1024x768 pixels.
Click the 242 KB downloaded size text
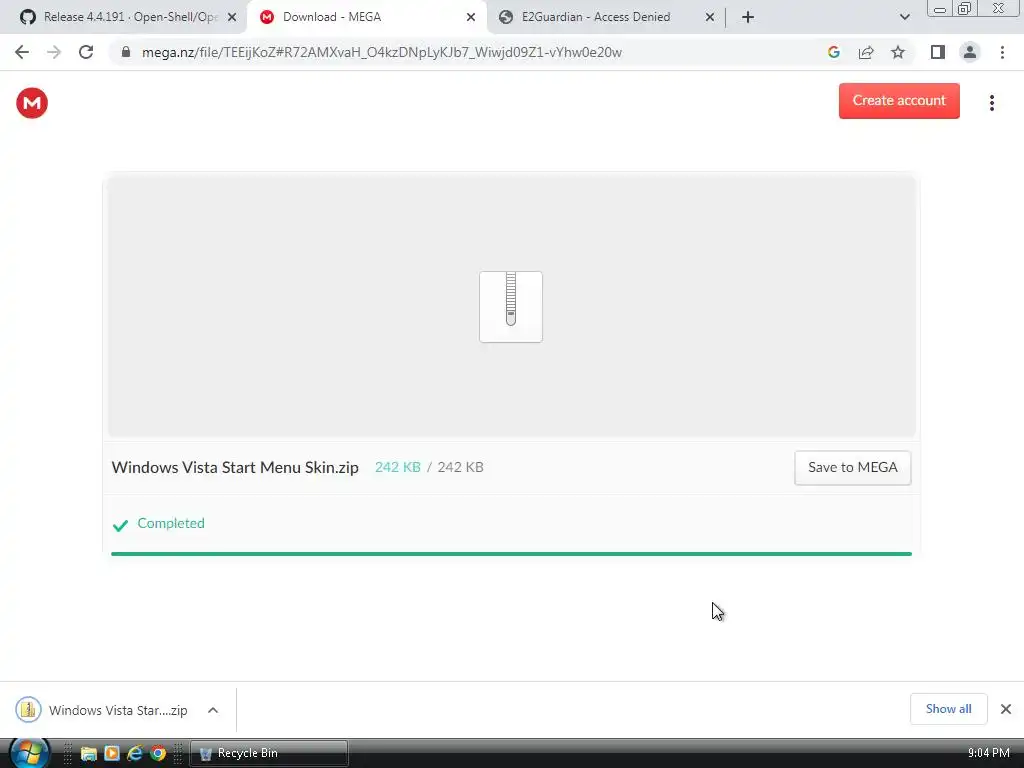[x=398, y=468]
